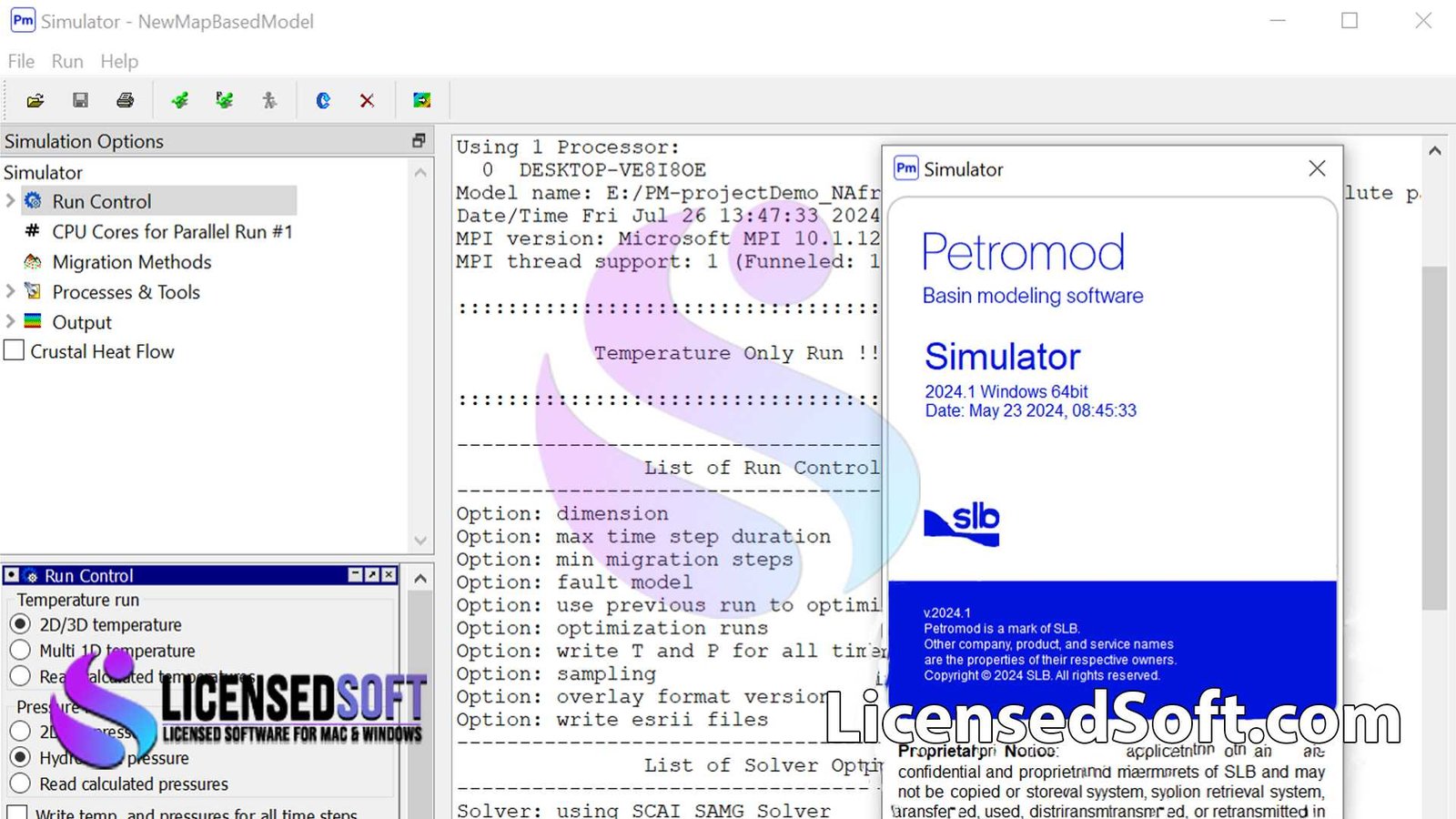Select the 2D/3D pressure radio button
1456x819 pixels.
pyautogui.click(x=20, y=731)
